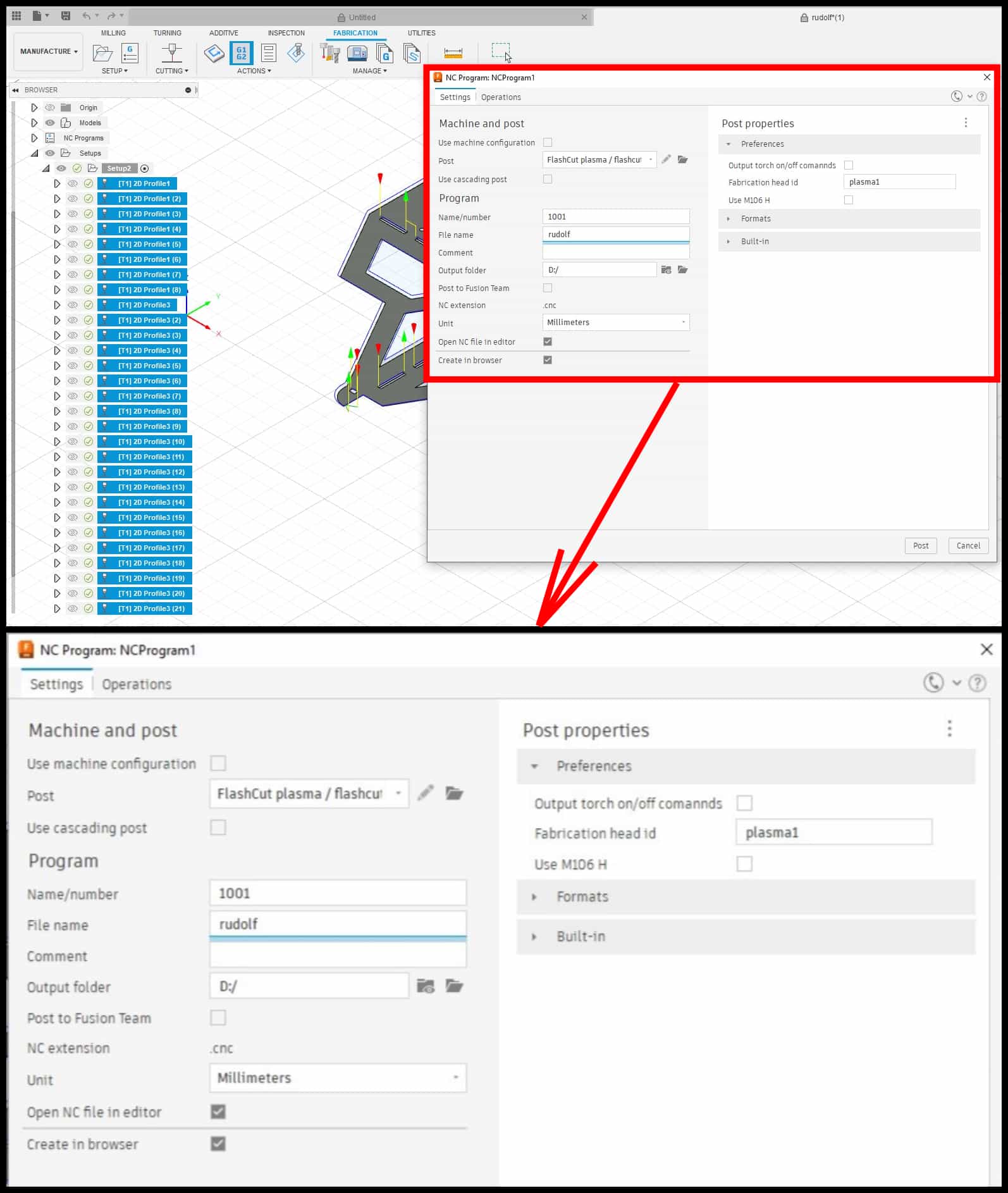Open the MANAGE dropdown menu
The height and width of the screenshot is (1193, 1008).
[370, 71]
